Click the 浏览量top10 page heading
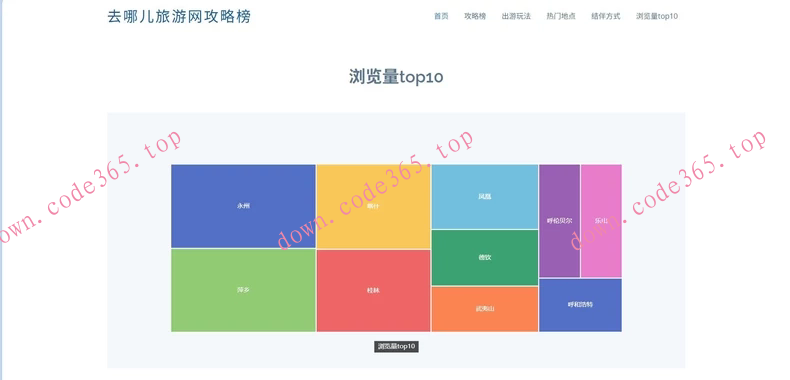 click(396, 77)
